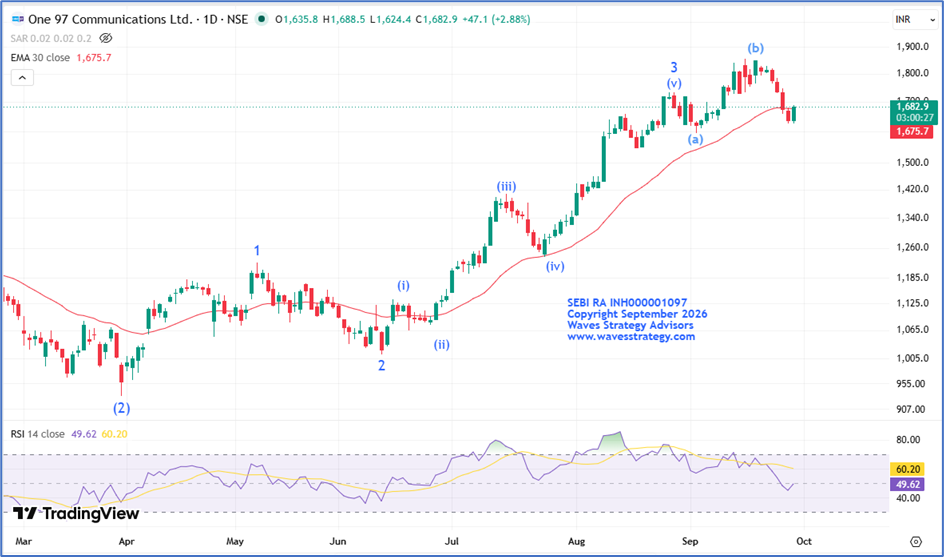The image size is (944, 557).
Task: Open chart settings gear icon
Action: coord(916,541)
